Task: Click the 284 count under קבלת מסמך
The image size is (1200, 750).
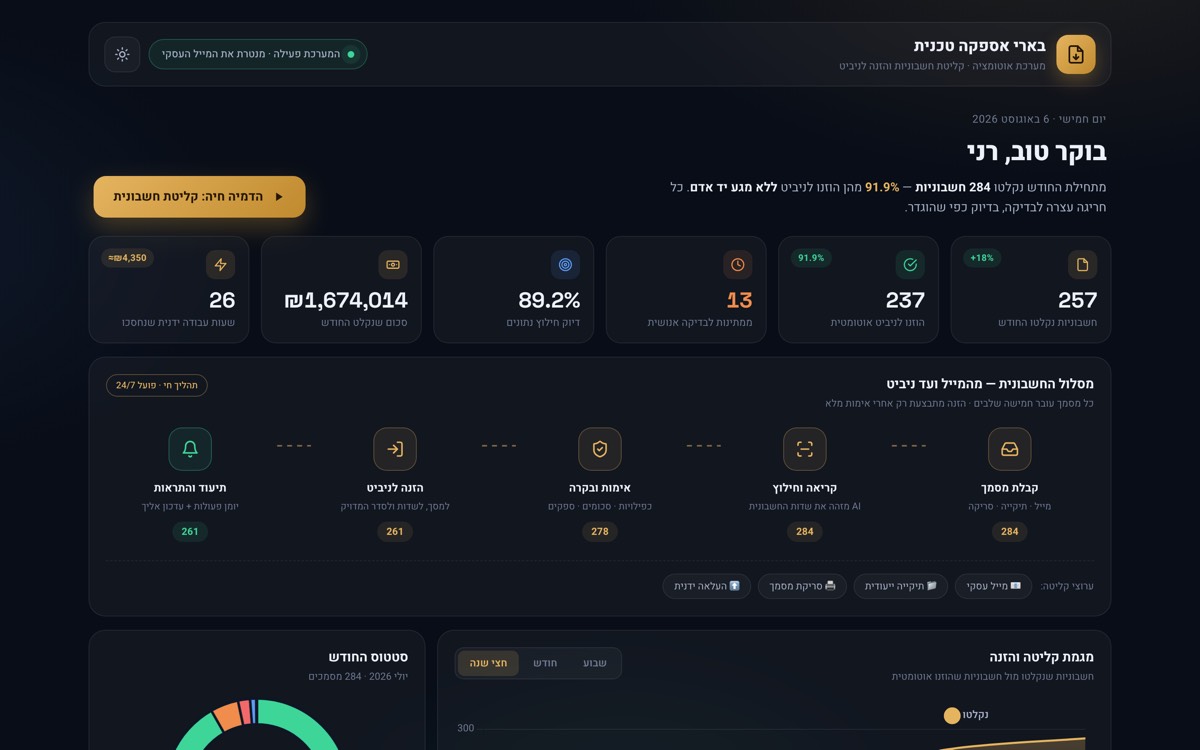Action: point(1010,532)
